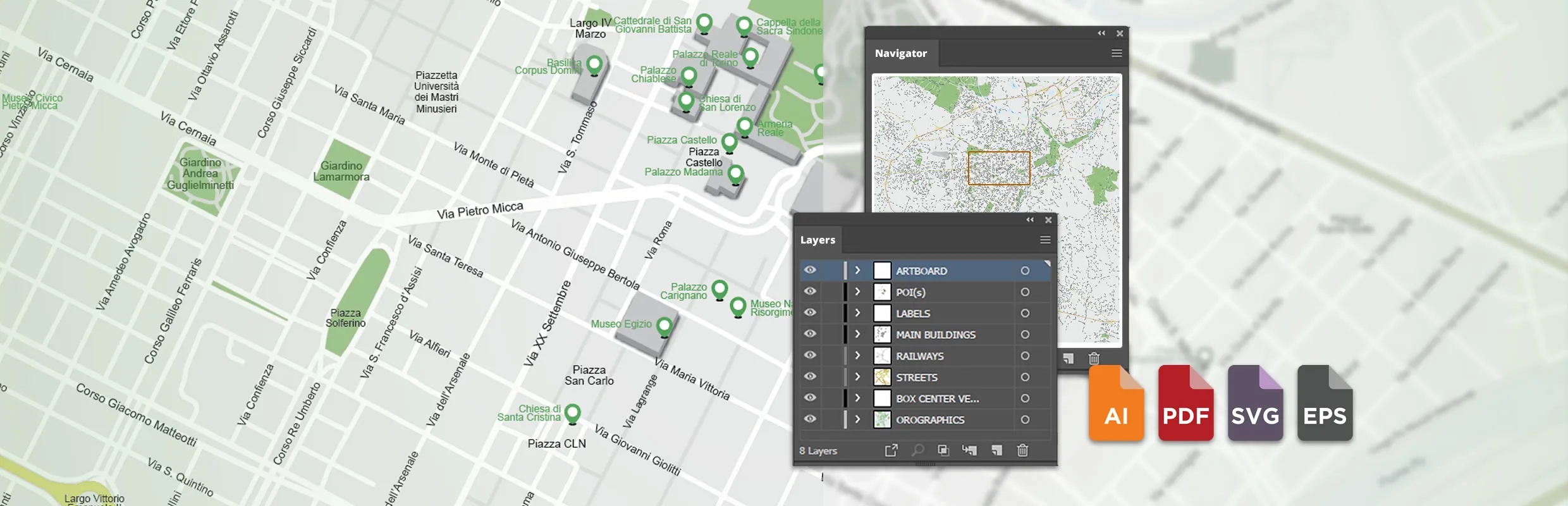The width and height of the screenshot is (1568, 506).
Task: Click the target circle of LABELS layer
Action: 1025,313
